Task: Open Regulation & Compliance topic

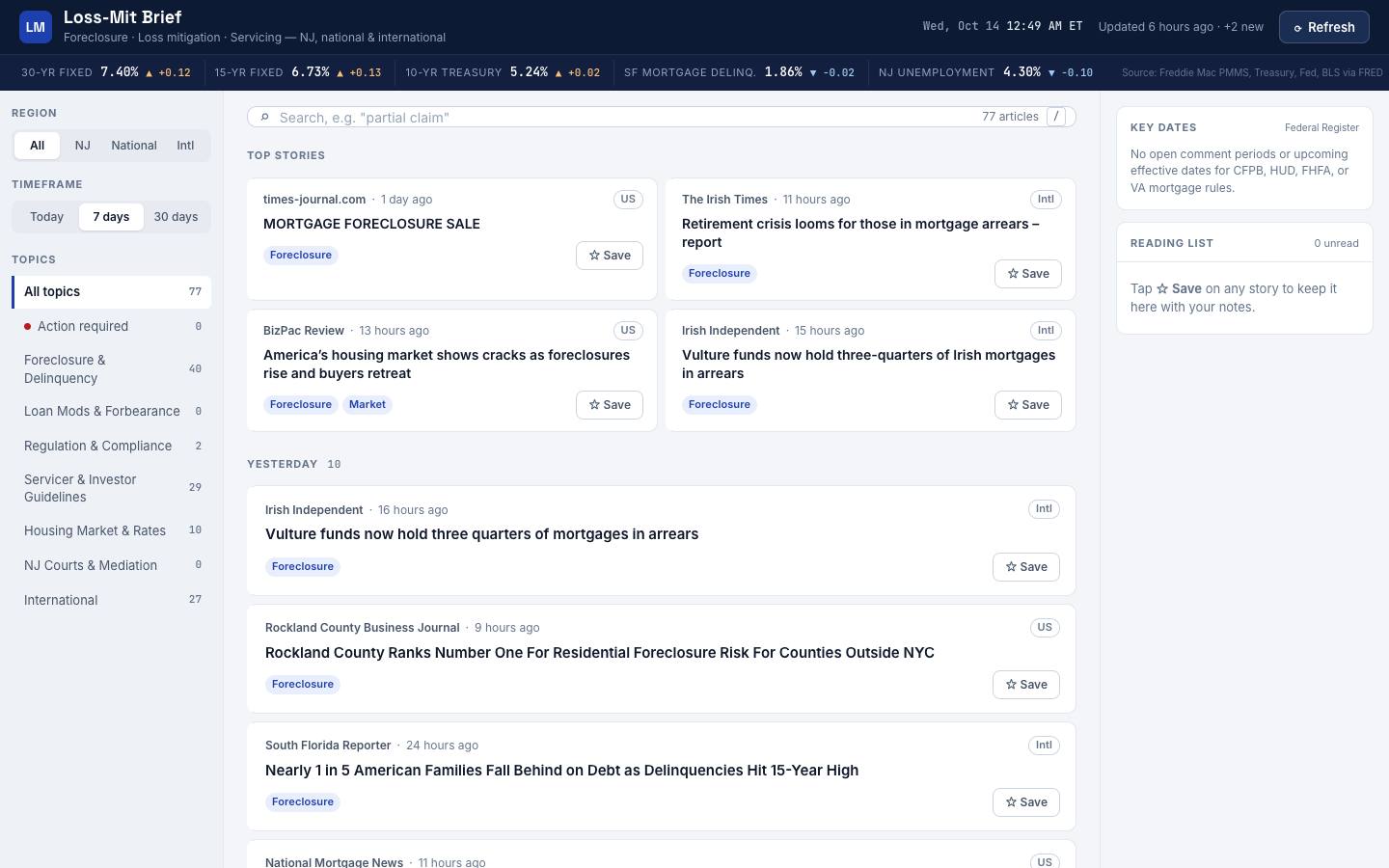Action: [x=111, y=447]
